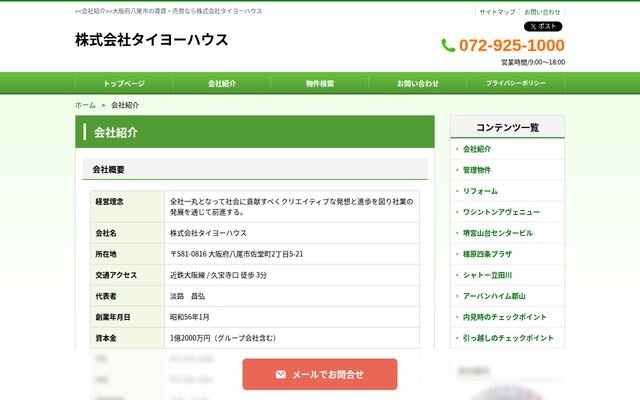Select 会社紹介 in the green navigation bar
Screen dimensions: 640x400
(x=222, y=83)
